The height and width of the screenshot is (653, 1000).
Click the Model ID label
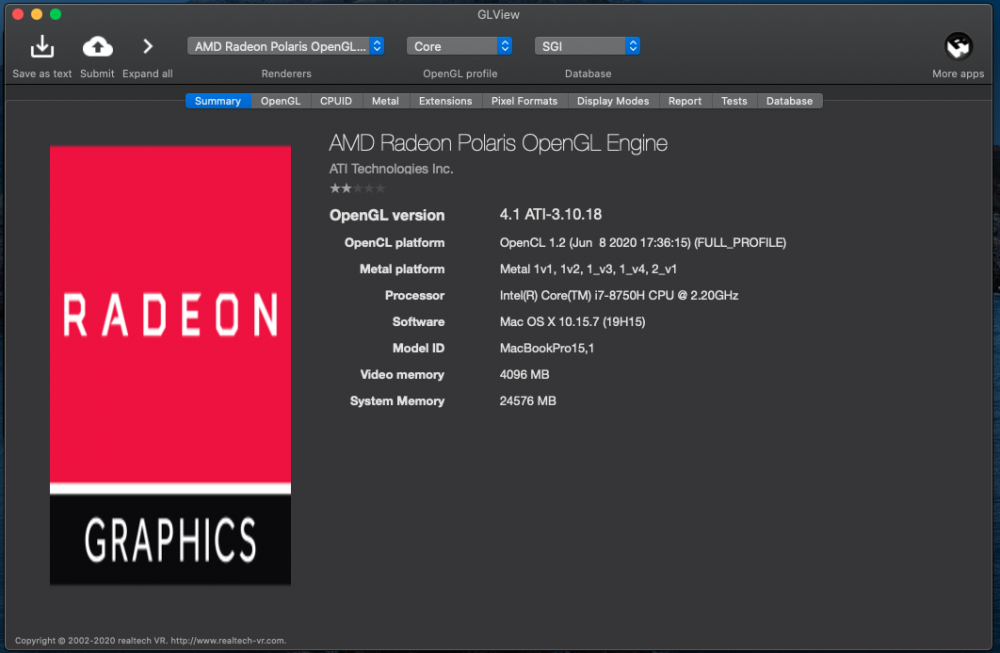pos(418,348)
